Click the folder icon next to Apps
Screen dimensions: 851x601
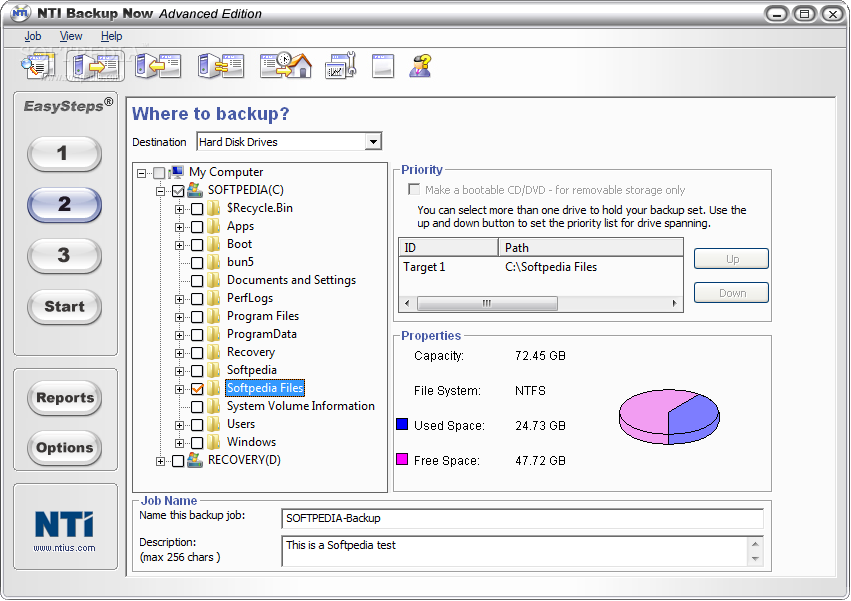tap(214, 226)
